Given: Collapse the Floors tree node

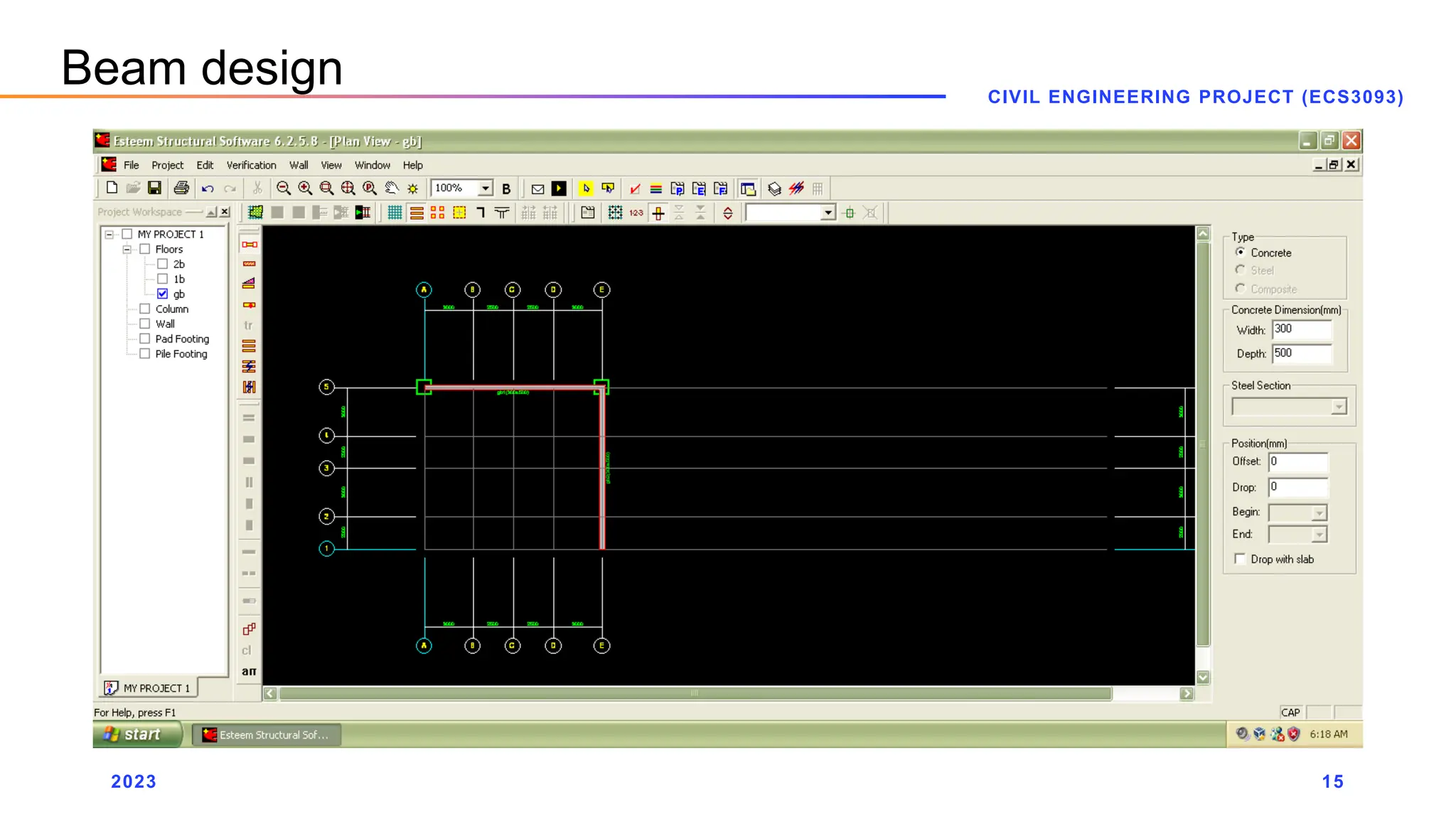Looking at the screenshot, I should pos(127,249).
